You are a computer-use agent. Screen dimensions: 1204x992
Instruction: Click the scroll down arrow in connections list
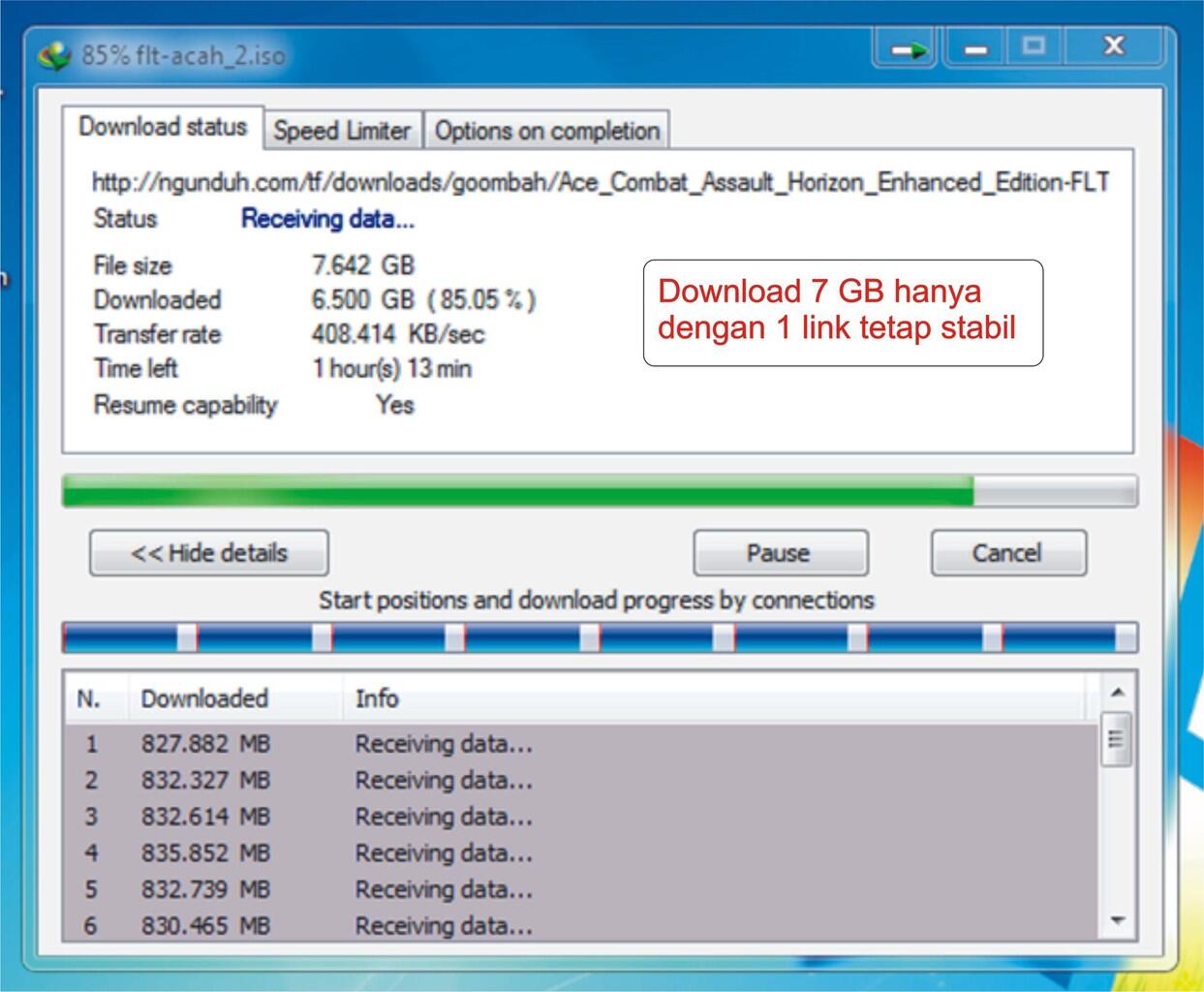[x=1118, y=920]
